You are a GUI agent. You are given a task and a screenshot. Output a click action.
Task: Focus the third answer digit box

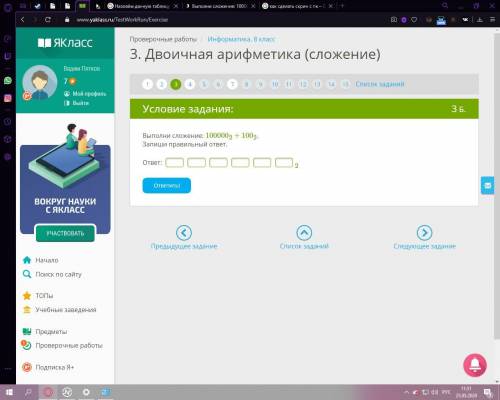(218, 163)
